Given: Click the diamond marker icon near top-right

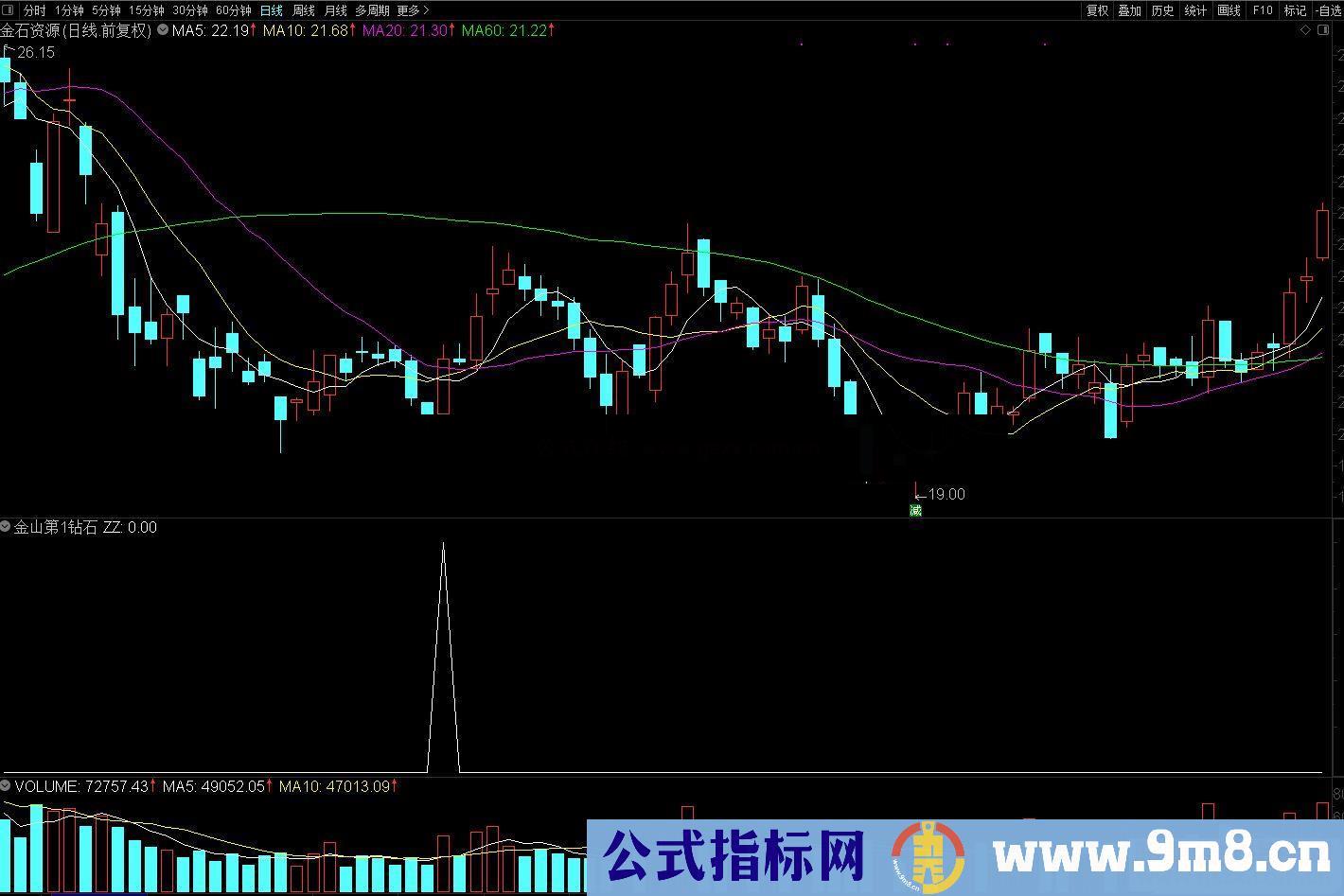Looking at the screenshot, I should (1305, 30).
